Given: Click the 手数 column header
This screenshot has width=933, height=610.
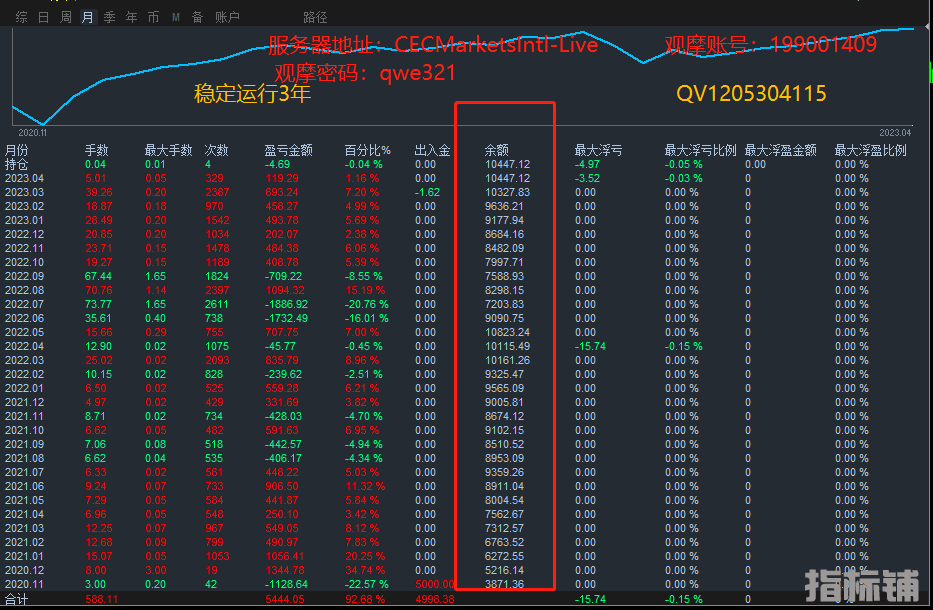Looking at the screenshot, I should coord(96,150).
